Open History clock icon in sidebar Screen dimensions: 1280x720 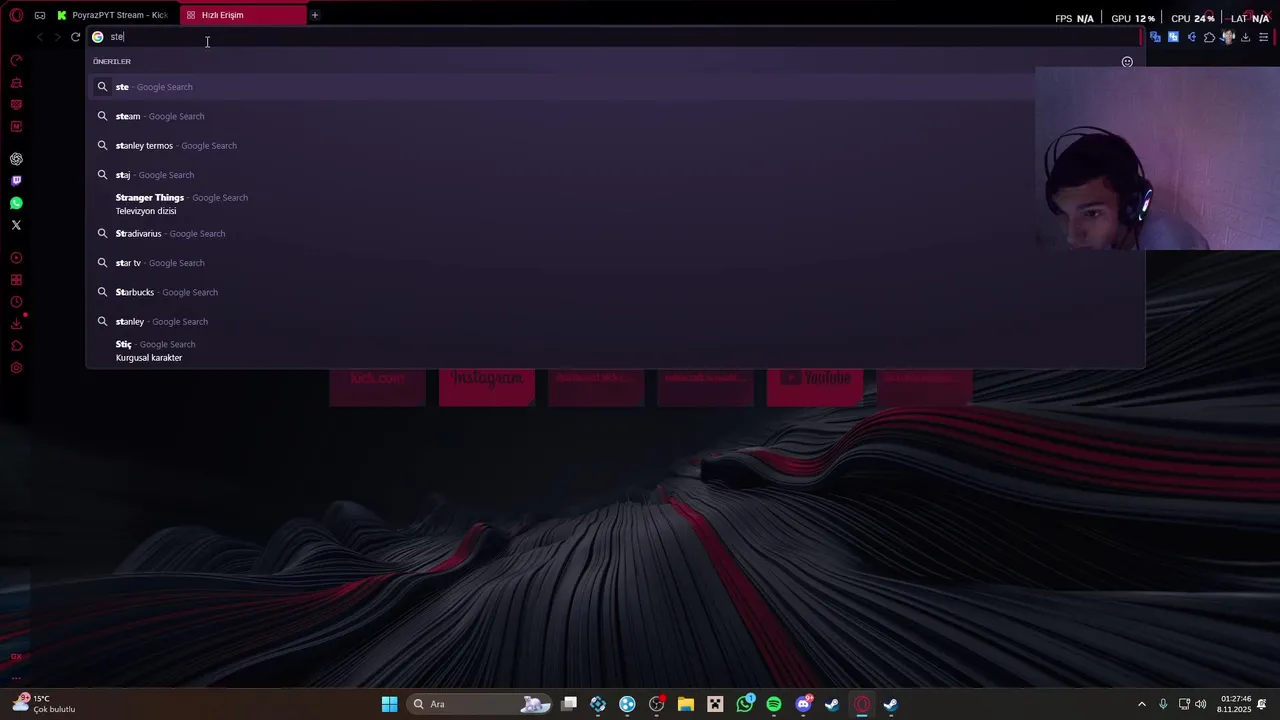16,302
